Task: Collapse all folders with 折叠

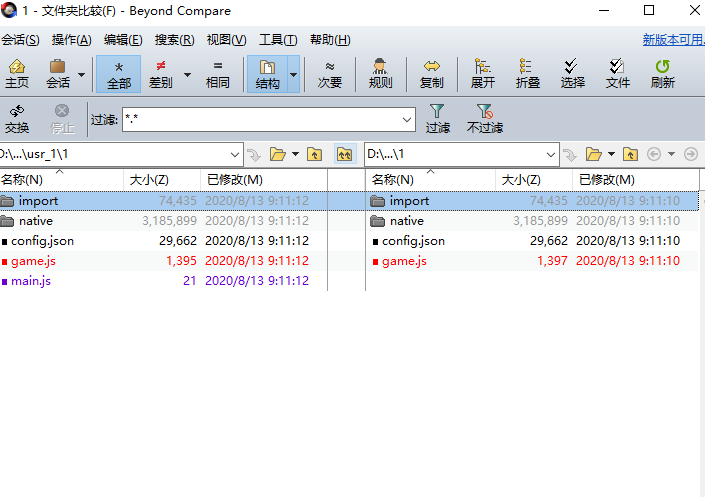Action: tap(527, 74)
